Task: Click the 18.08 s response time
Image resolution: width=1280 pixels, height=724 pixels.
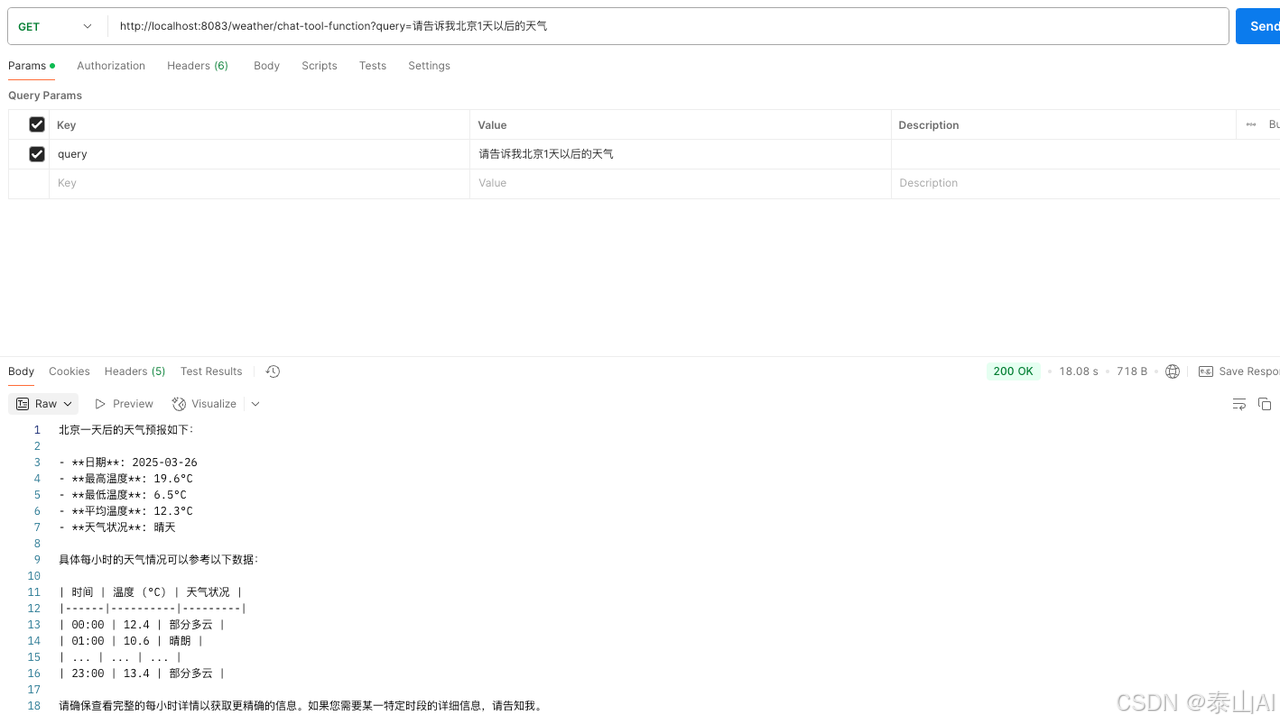Action: pyautogui.click(x=1079, y=372)
